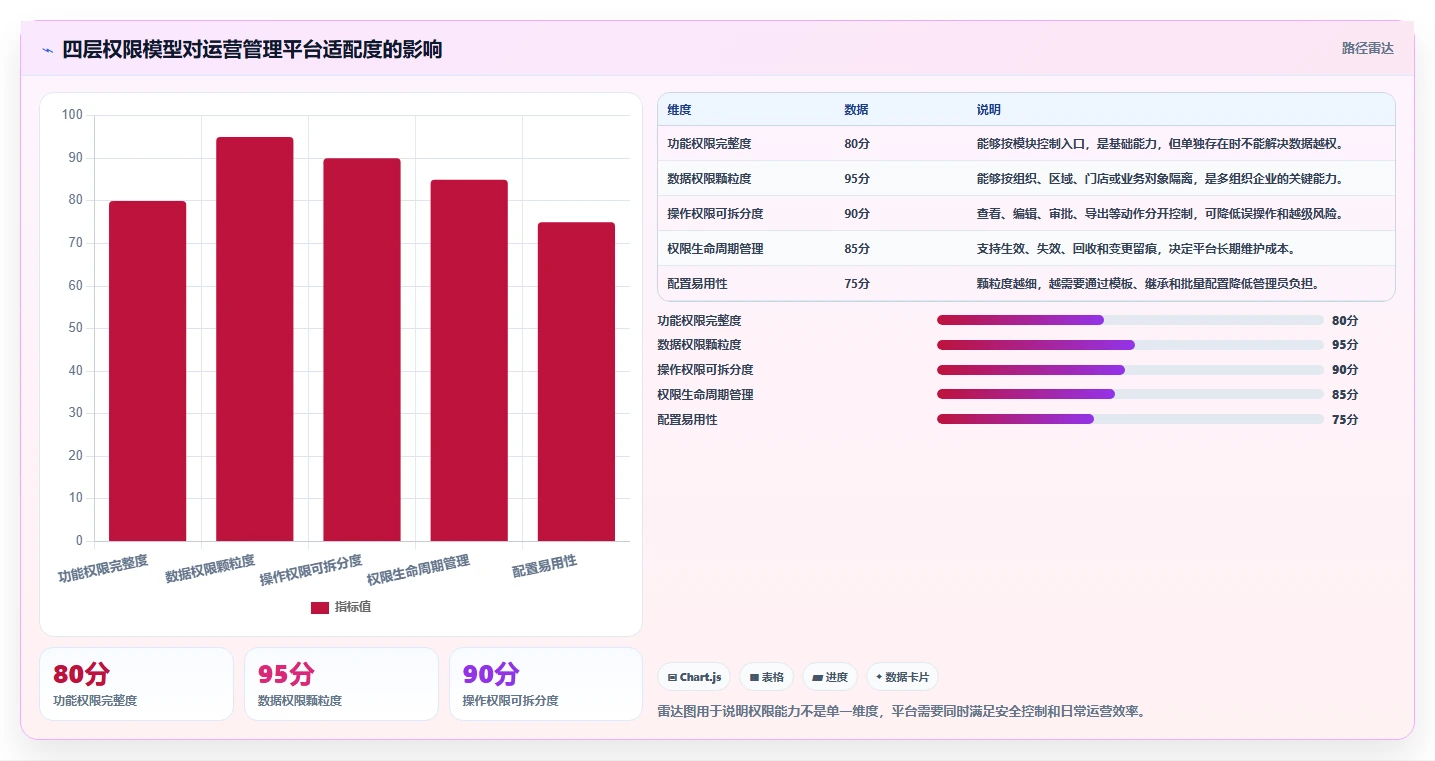Click the icon in the 数据卡片 chip
This screenshot has width=1435, height=761.
click(879, 677)
